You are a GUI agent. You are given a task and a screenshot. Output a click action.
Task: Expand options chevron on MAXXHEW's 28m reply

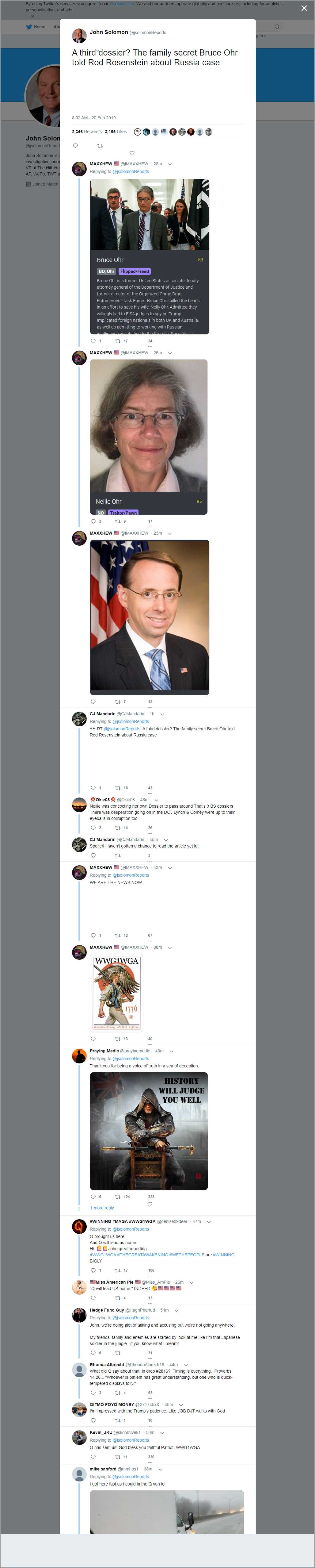[170, 164]
